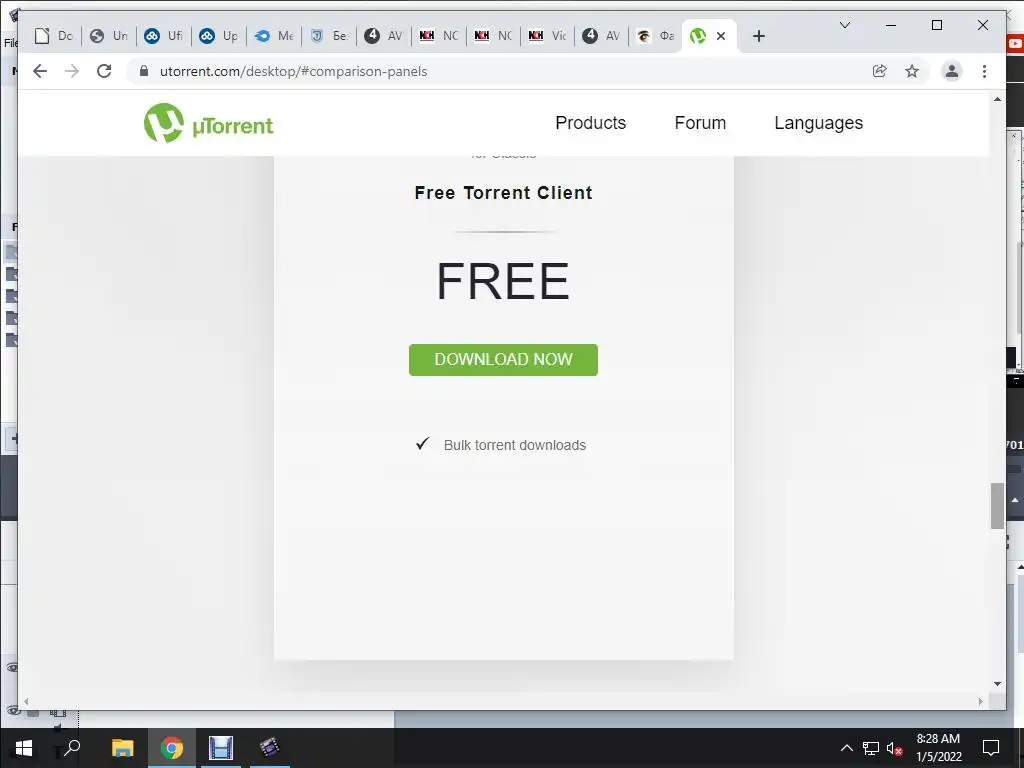This screenshot has width=1024, height=768.
Task: Share this page via the share icon
Action: [x=880, y=71]
